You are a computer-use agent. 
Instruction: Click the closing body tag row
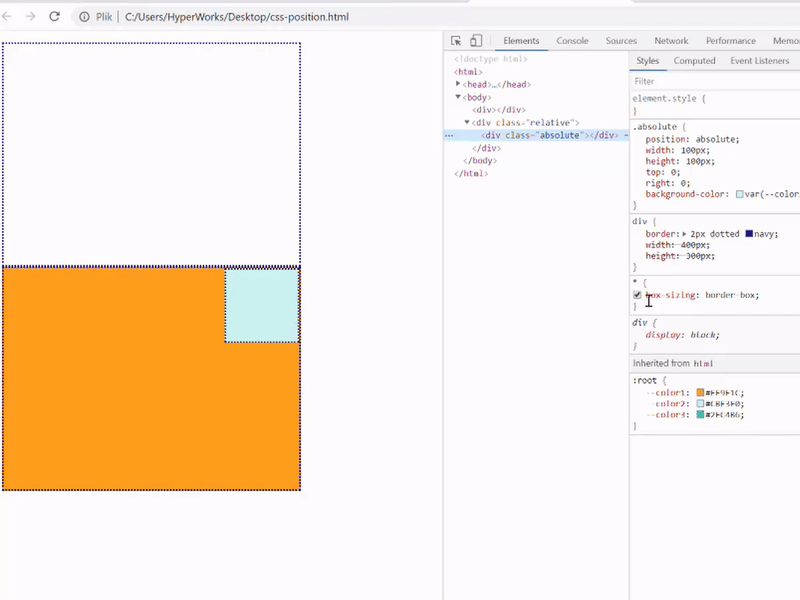(x=480, y=160)
